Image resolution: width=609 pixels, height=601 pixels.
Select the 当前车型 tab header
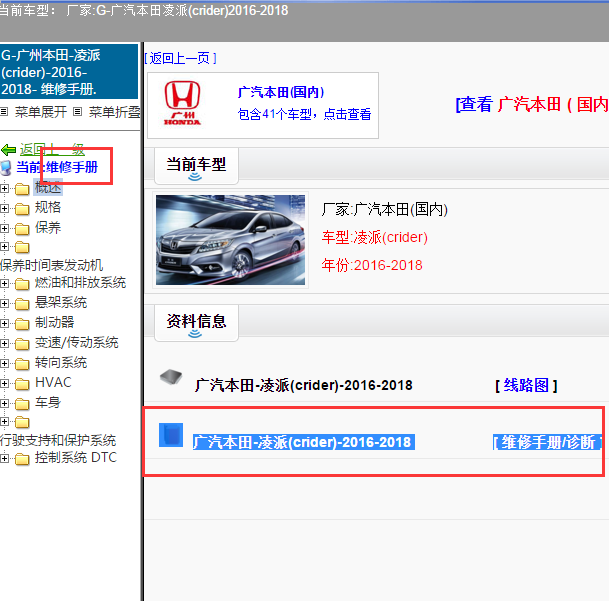point(196,165)
